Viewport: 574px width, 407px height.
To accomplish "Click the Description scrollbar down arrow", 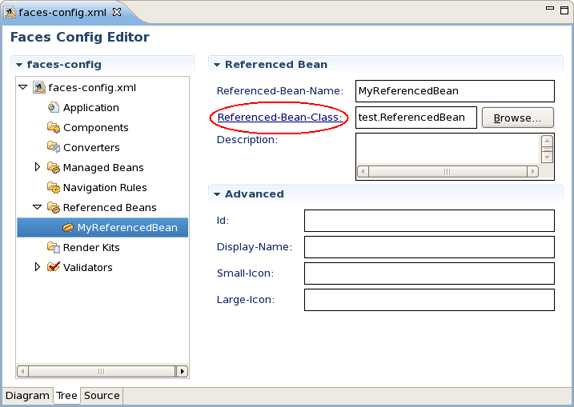I will (x=547, y=157).
